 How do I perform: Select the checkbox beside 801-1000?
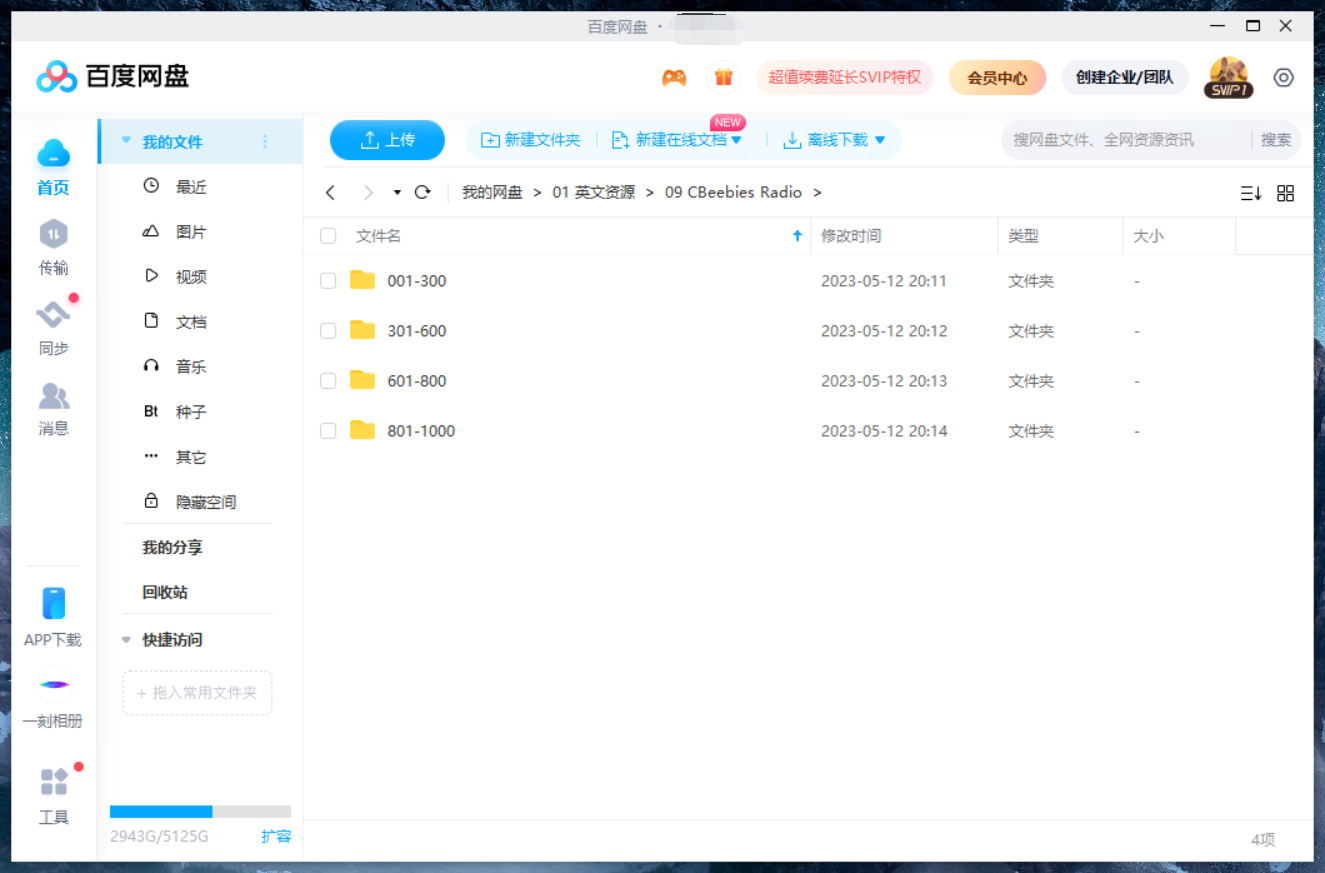[328, 431]
